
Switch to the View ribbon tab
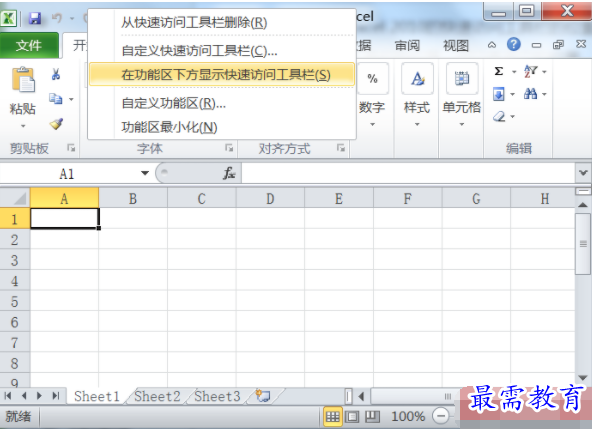coord(456,45)
